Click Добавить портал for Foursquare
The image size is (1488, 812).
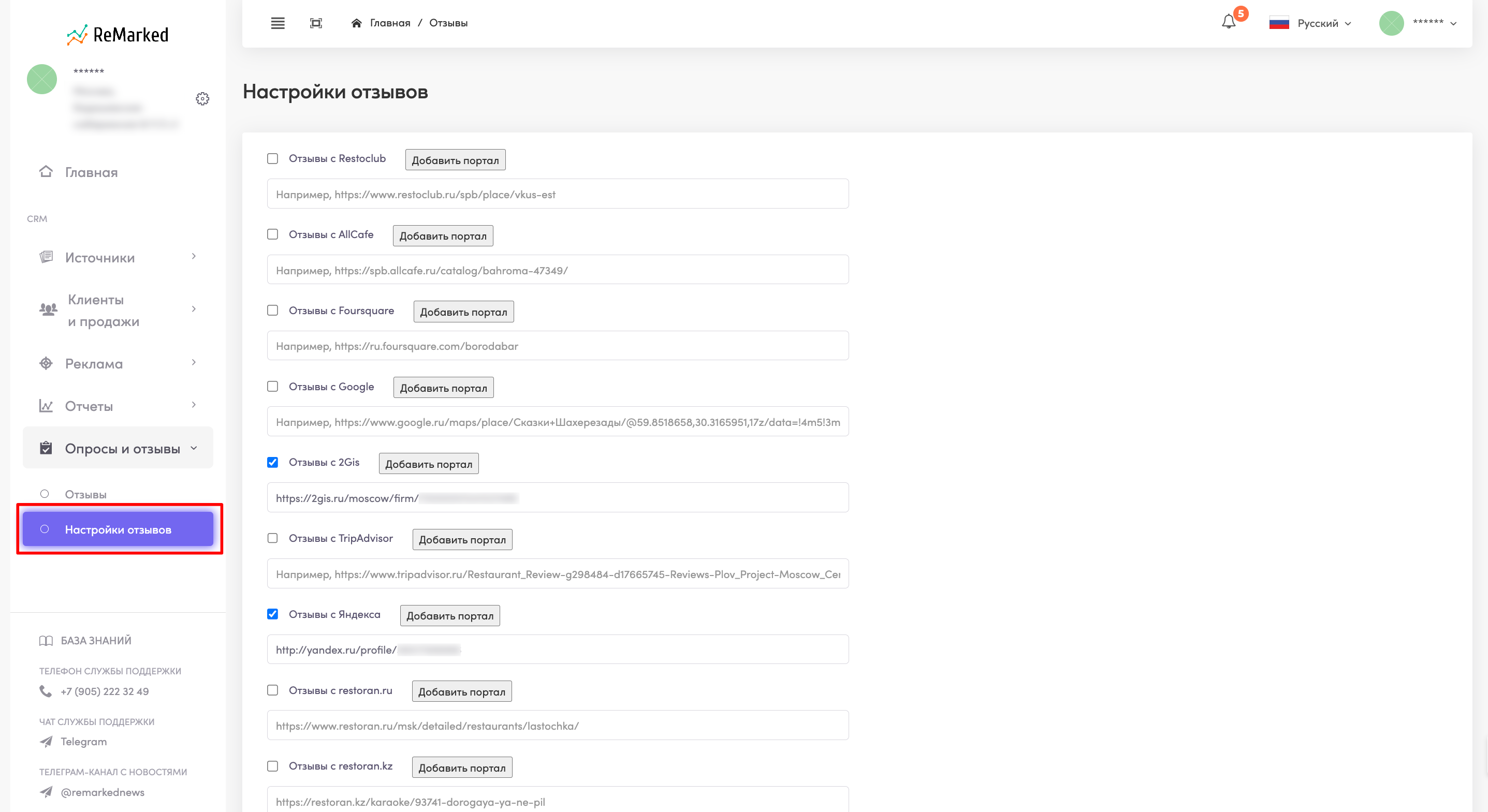coord(464,312)
